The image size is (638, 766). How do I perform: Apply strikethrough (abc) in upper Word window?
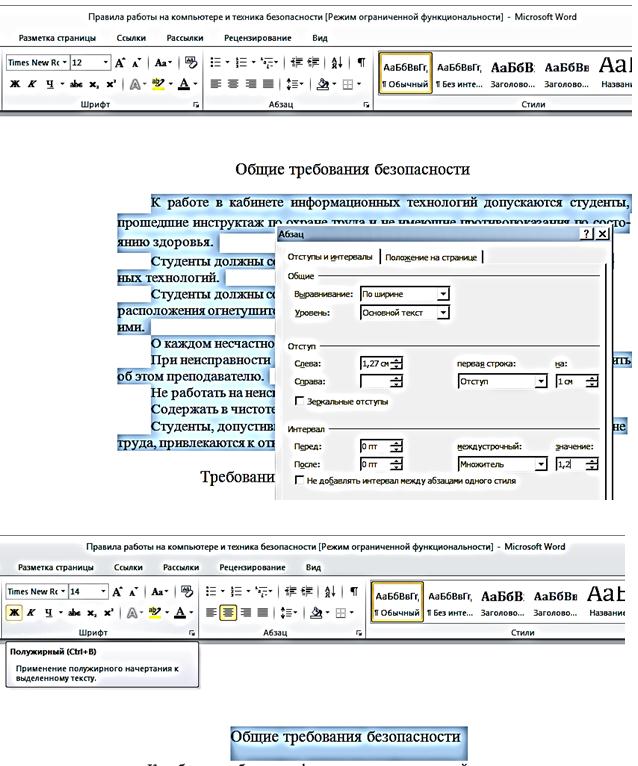(76, 84)
